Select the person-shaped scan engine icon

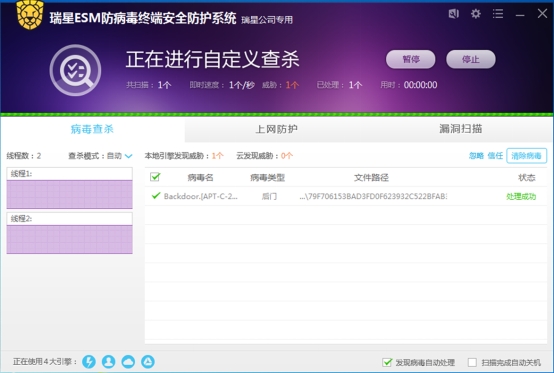(108, 362)
